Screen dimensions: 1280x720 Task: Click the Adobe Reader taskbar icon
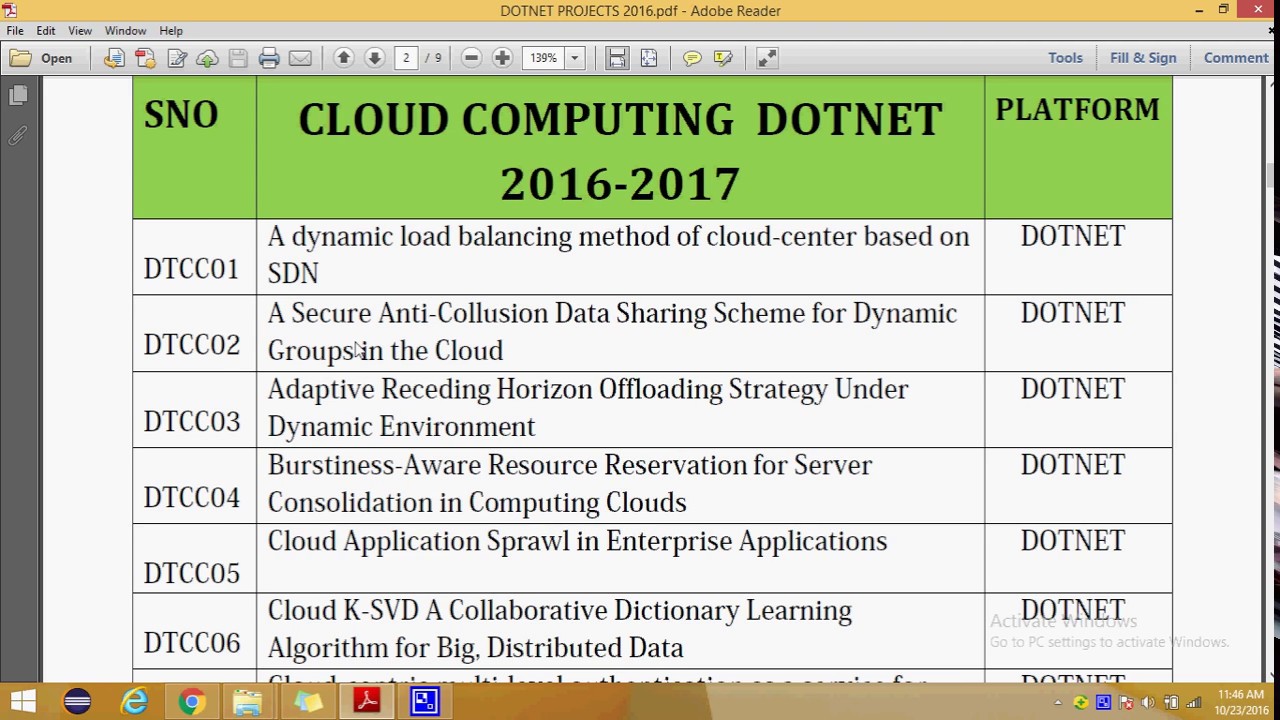[x=366, y=702]
